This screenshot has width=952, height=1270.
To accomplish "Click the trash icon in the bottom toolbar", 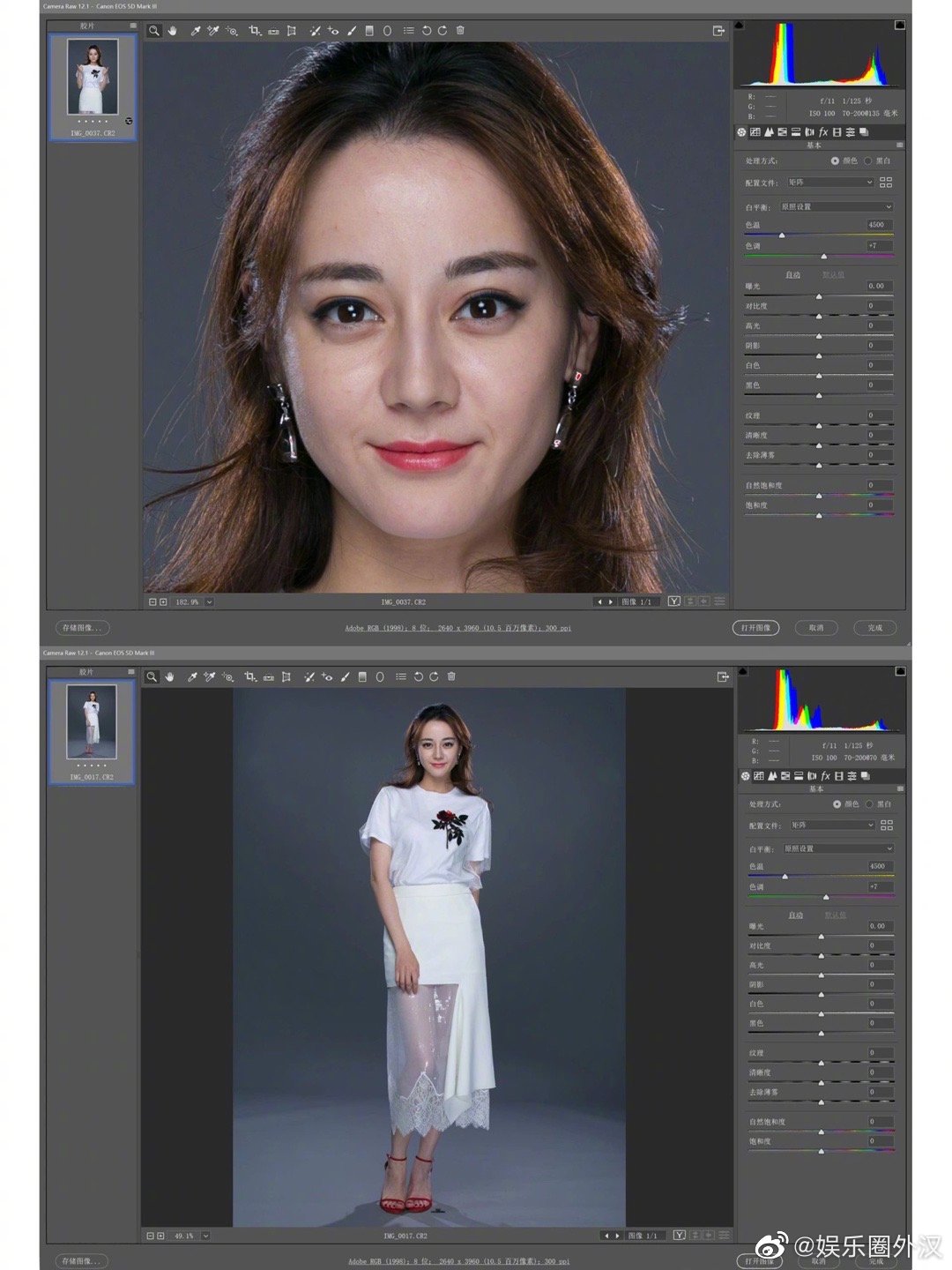I will [x=451, y=677].
